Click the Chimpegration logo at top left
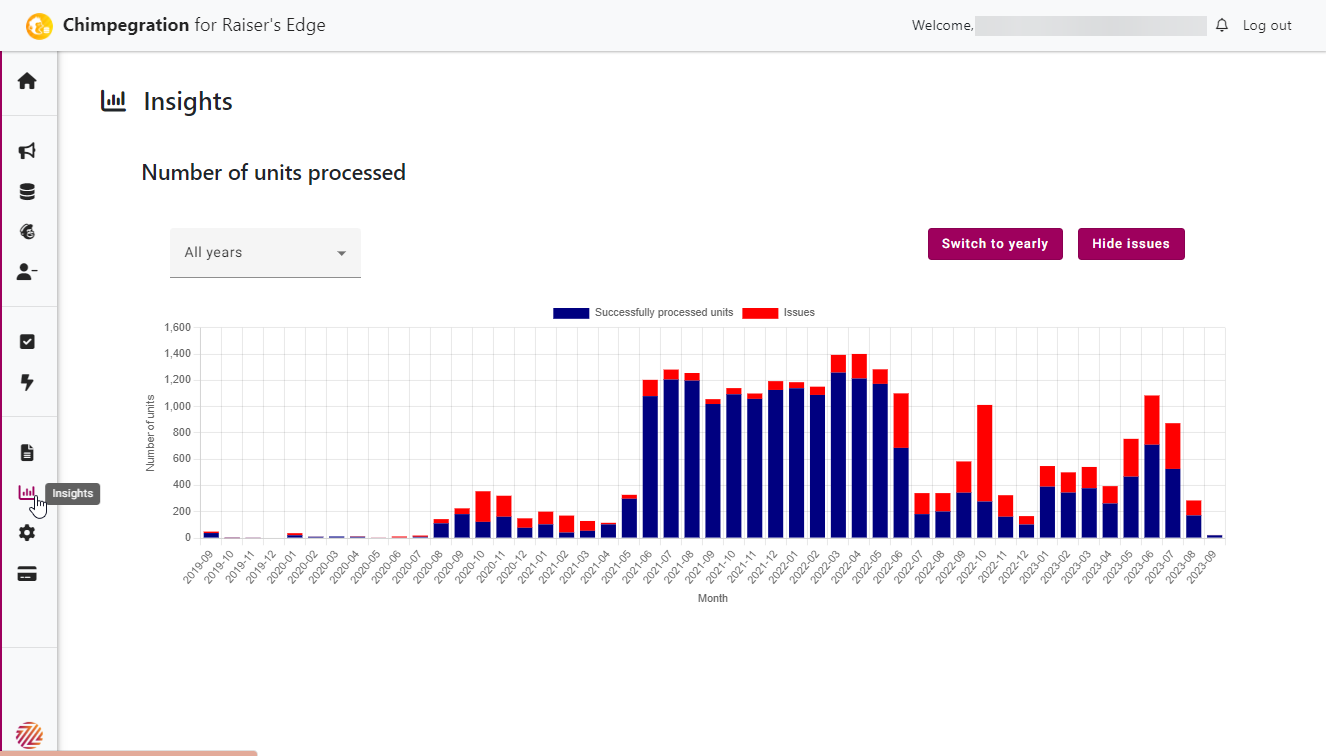The width and height of the screenshot is (1326, 756). pos(39,26)
